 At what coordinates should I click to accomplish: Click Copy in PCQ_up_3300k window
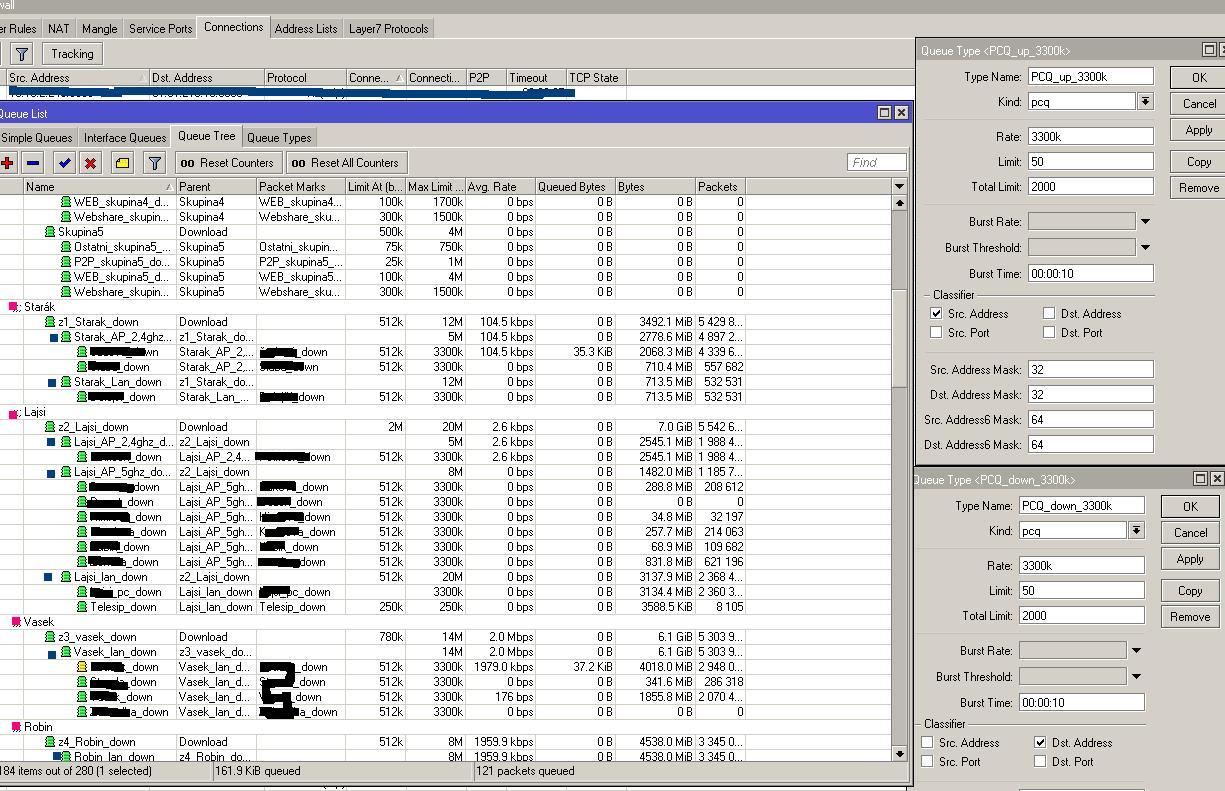1199,161
